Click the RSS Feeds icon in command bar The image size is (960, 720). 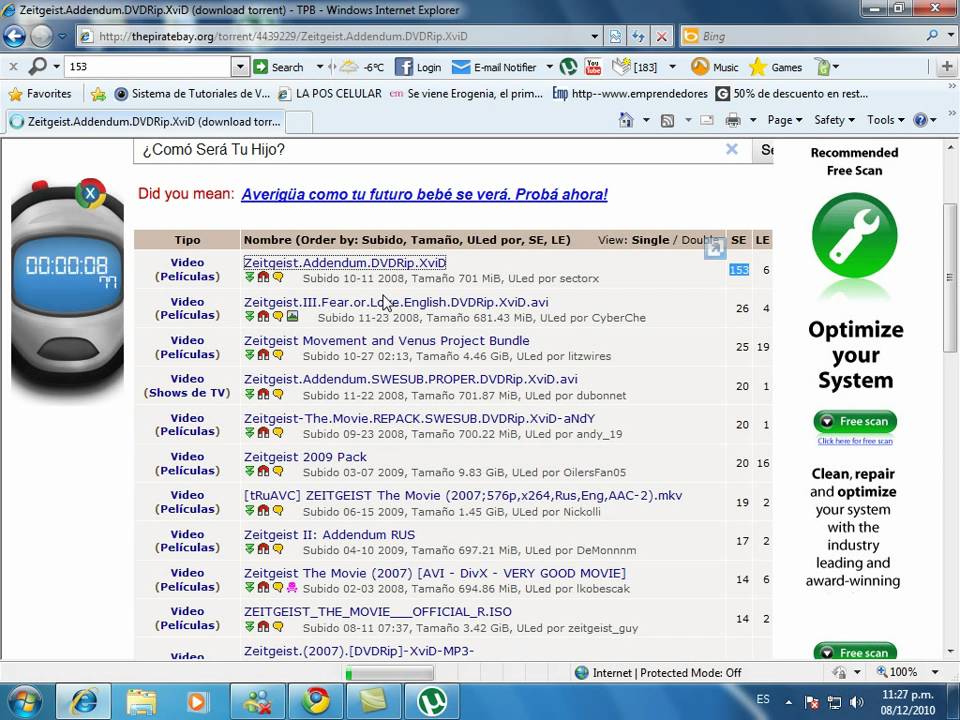(667, 121)
